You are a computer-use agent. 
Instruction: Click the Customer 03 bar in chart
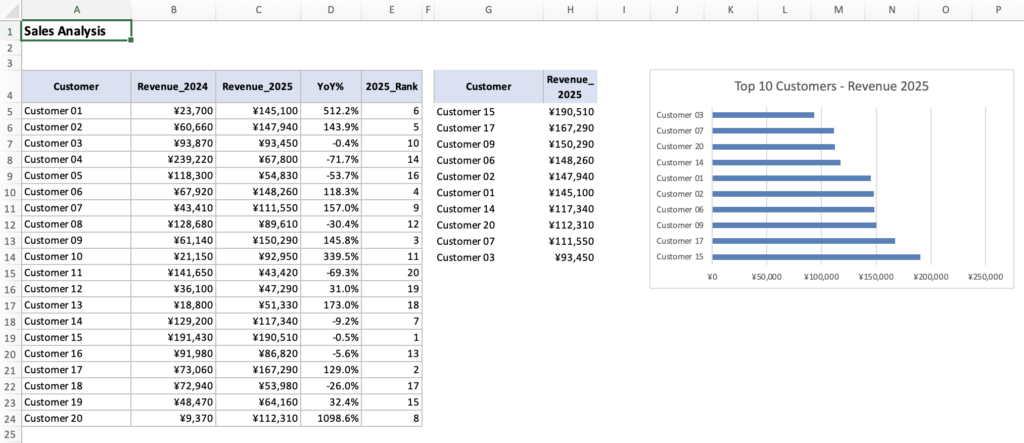[762, 115]
